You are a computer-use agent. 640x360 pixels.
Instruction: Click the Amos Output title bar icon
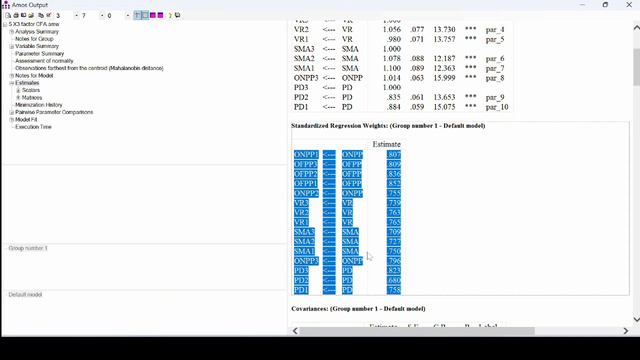coord(6,5)
